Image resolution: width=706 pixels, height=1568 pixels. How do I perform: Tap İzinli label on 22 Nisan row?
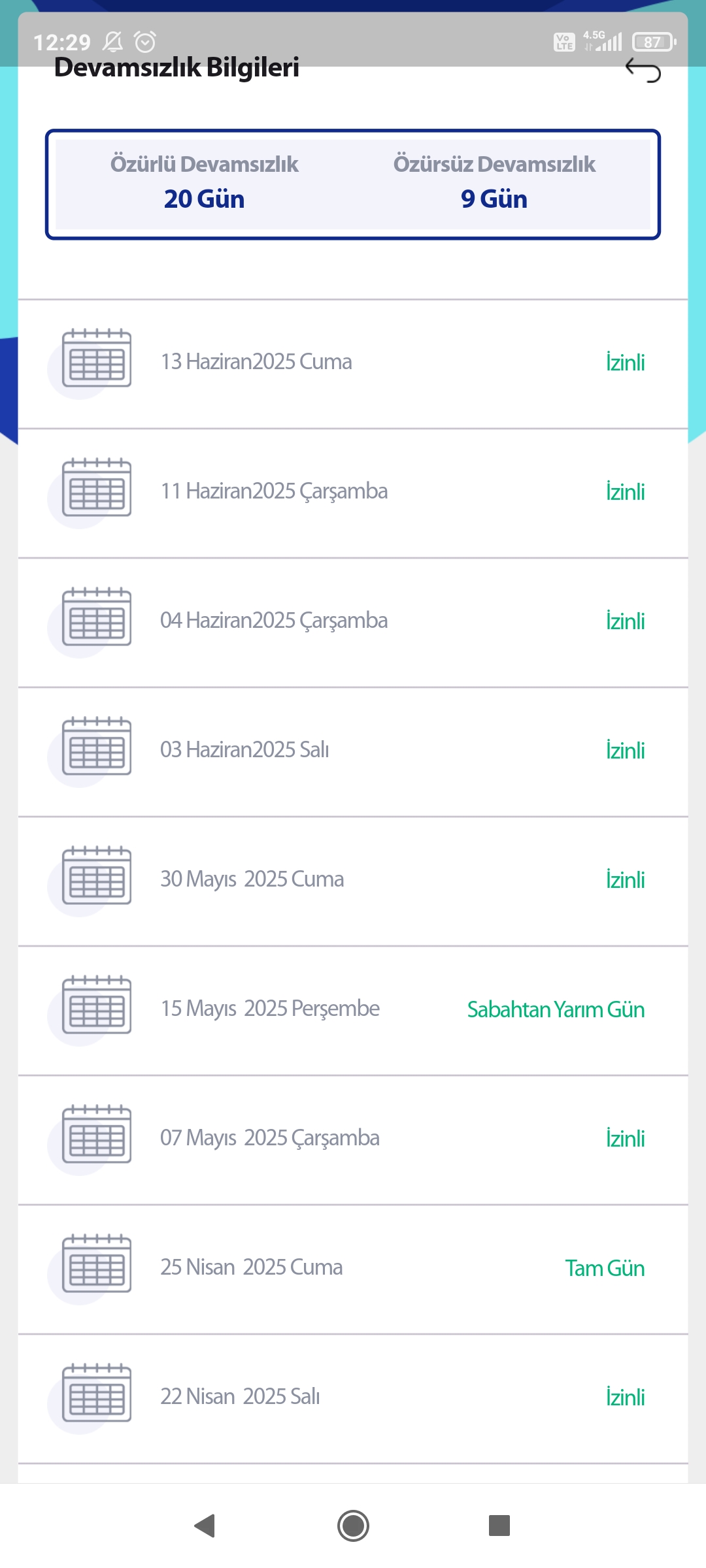(625, 1397)
